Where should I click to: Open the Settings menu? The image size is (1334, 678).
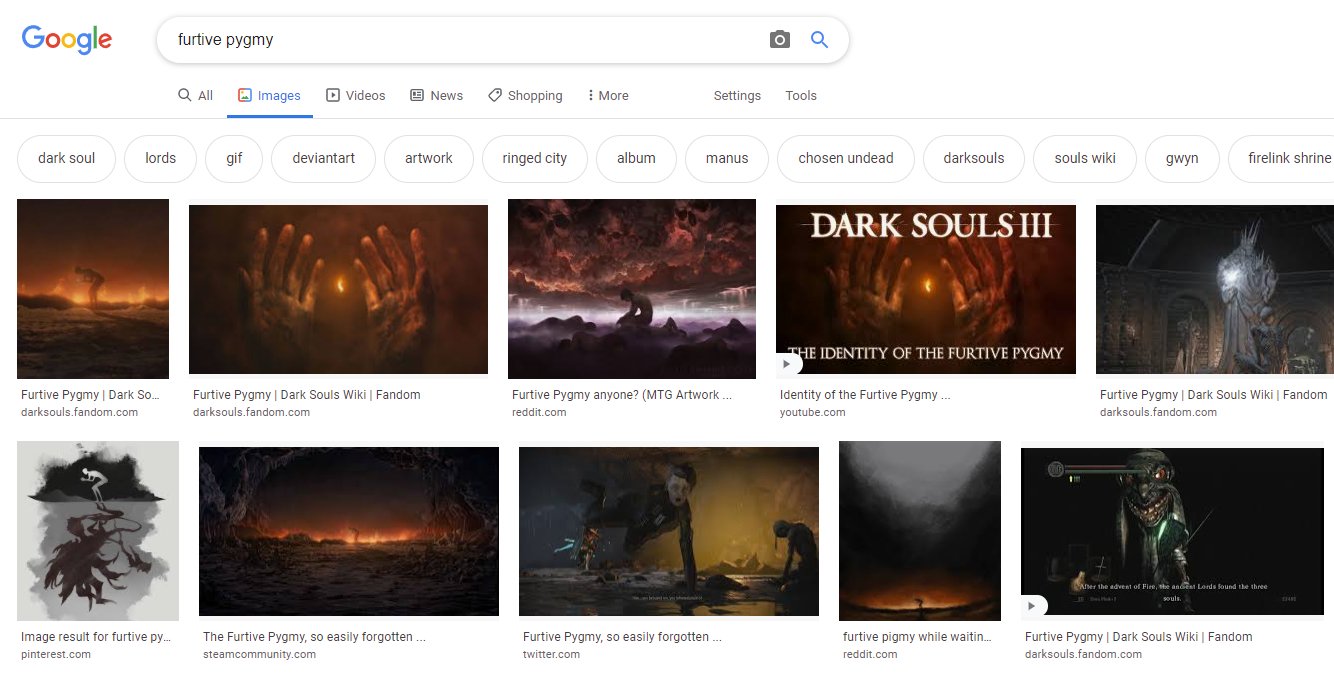click(737, 96)
